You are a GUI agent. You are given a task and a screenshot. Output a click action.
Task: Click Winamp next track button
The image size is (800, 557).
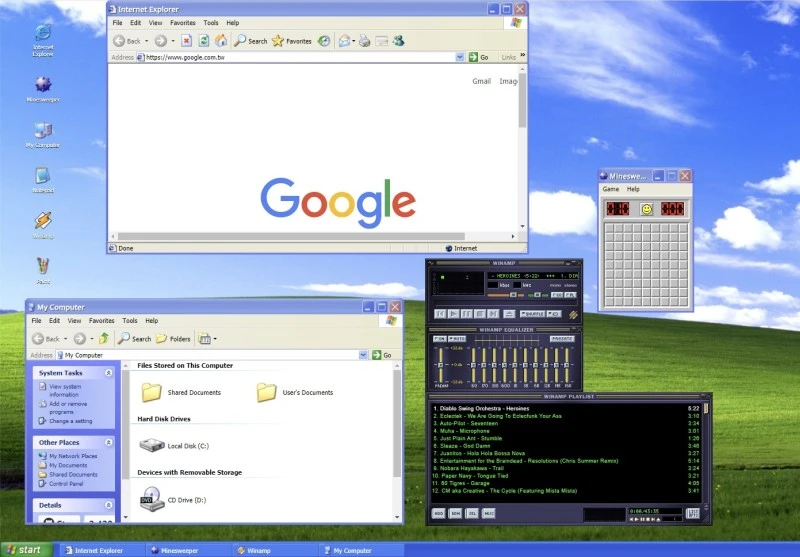pyautogui.click(x=493, y=314)
